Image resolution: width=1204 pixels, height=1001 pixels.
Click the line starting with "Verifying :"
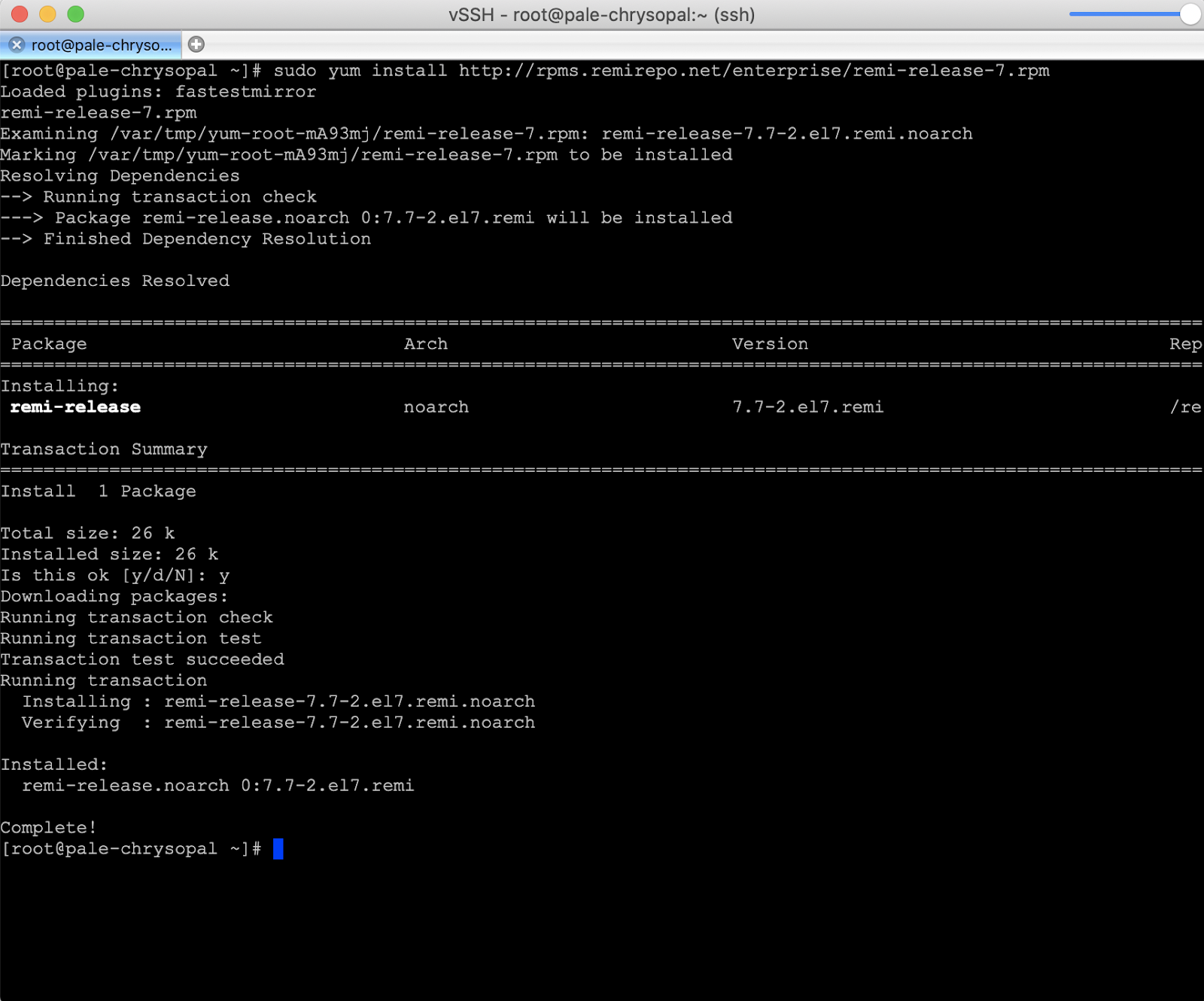278,724
